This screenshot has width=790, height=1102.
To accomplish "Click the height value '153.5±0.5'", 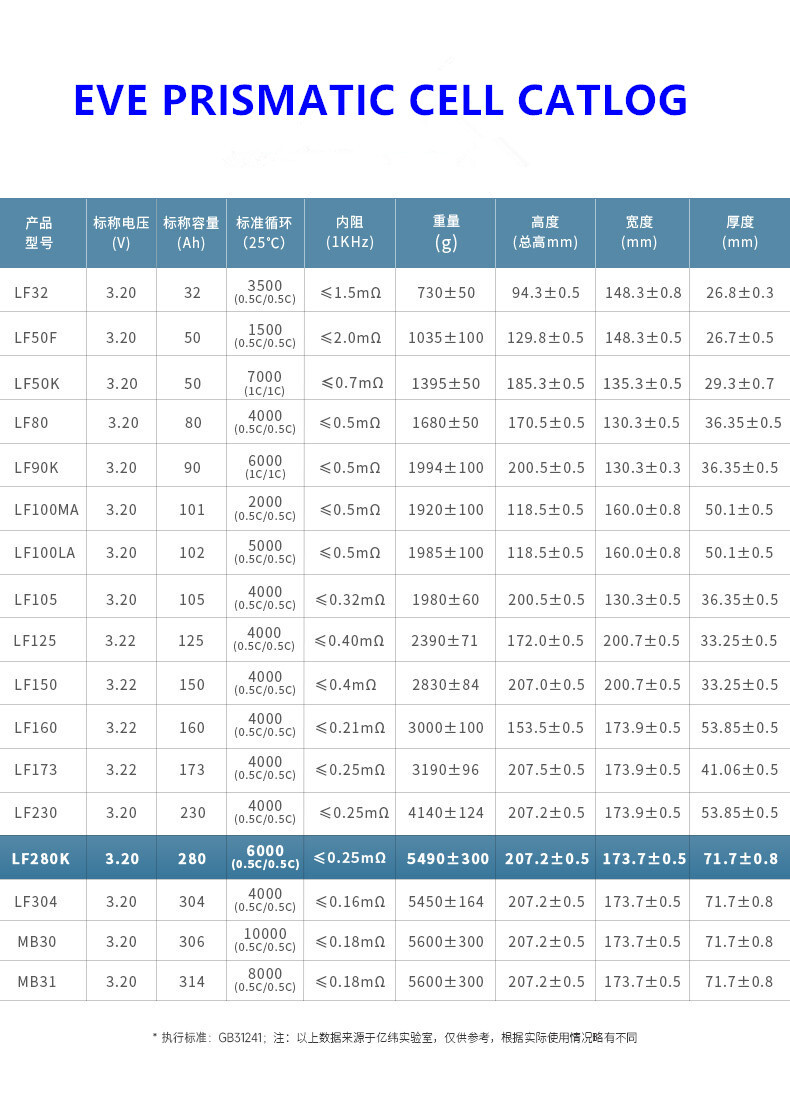I will tap(545, 727).
